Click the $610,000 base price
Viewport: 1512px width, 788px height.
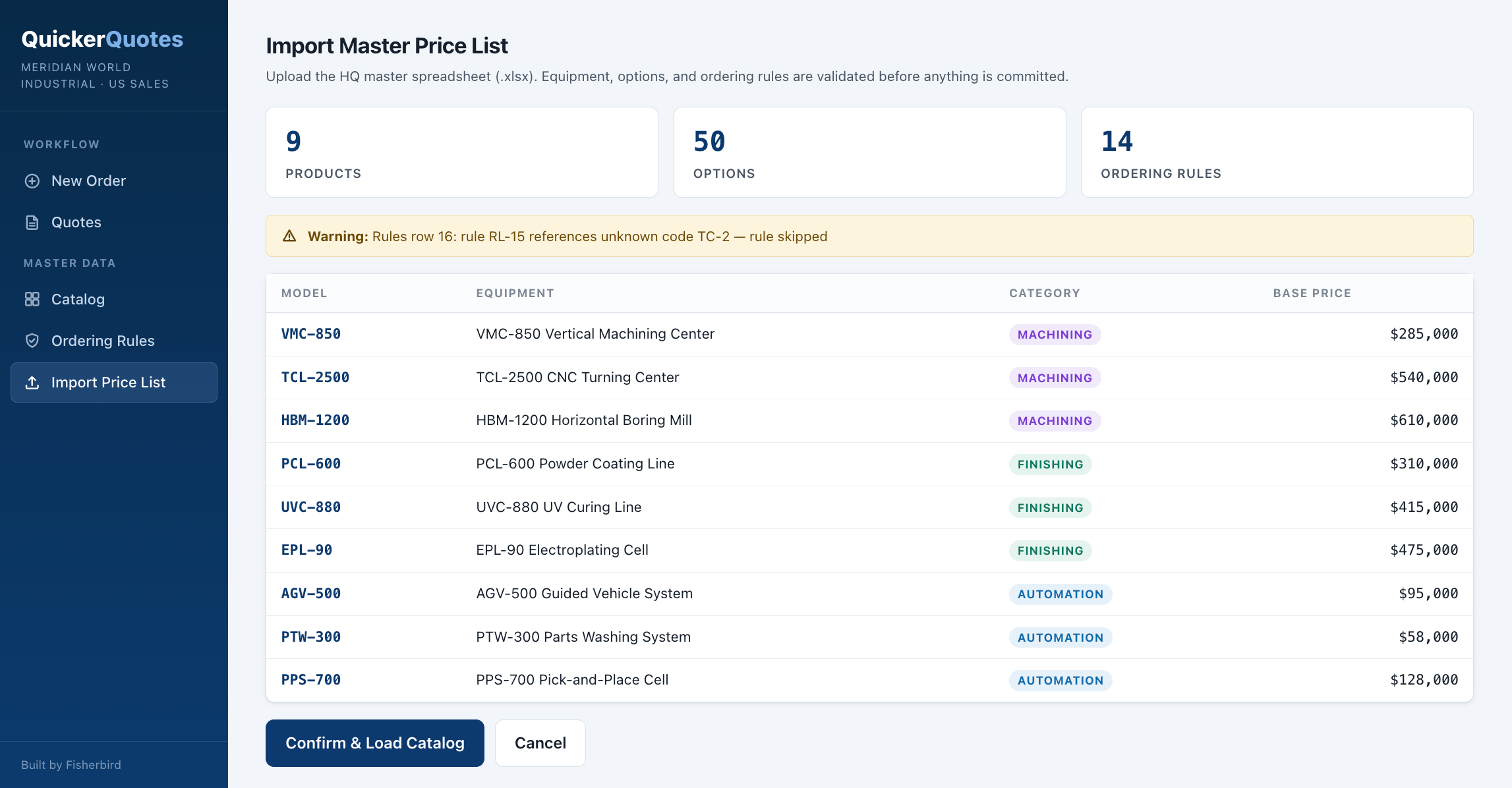[x=1424, y=420]
